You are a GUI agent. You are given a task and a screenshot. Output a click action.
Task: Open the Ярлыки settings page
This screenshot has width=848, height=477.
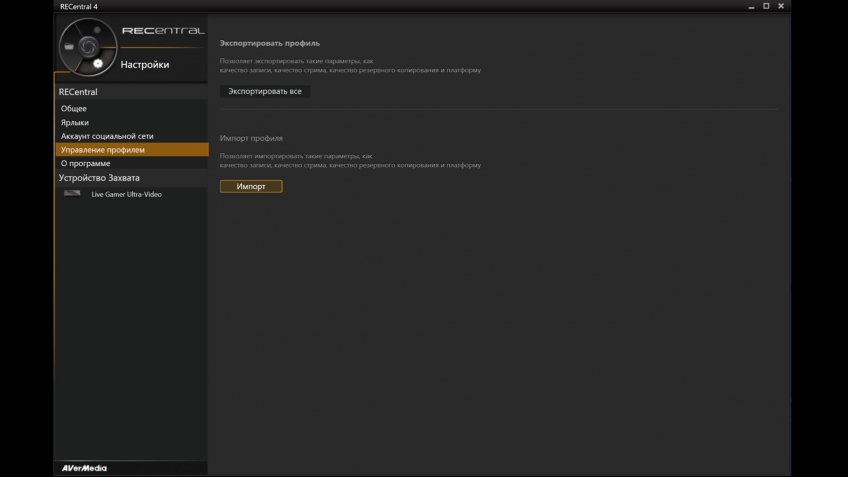coord(132,123)
